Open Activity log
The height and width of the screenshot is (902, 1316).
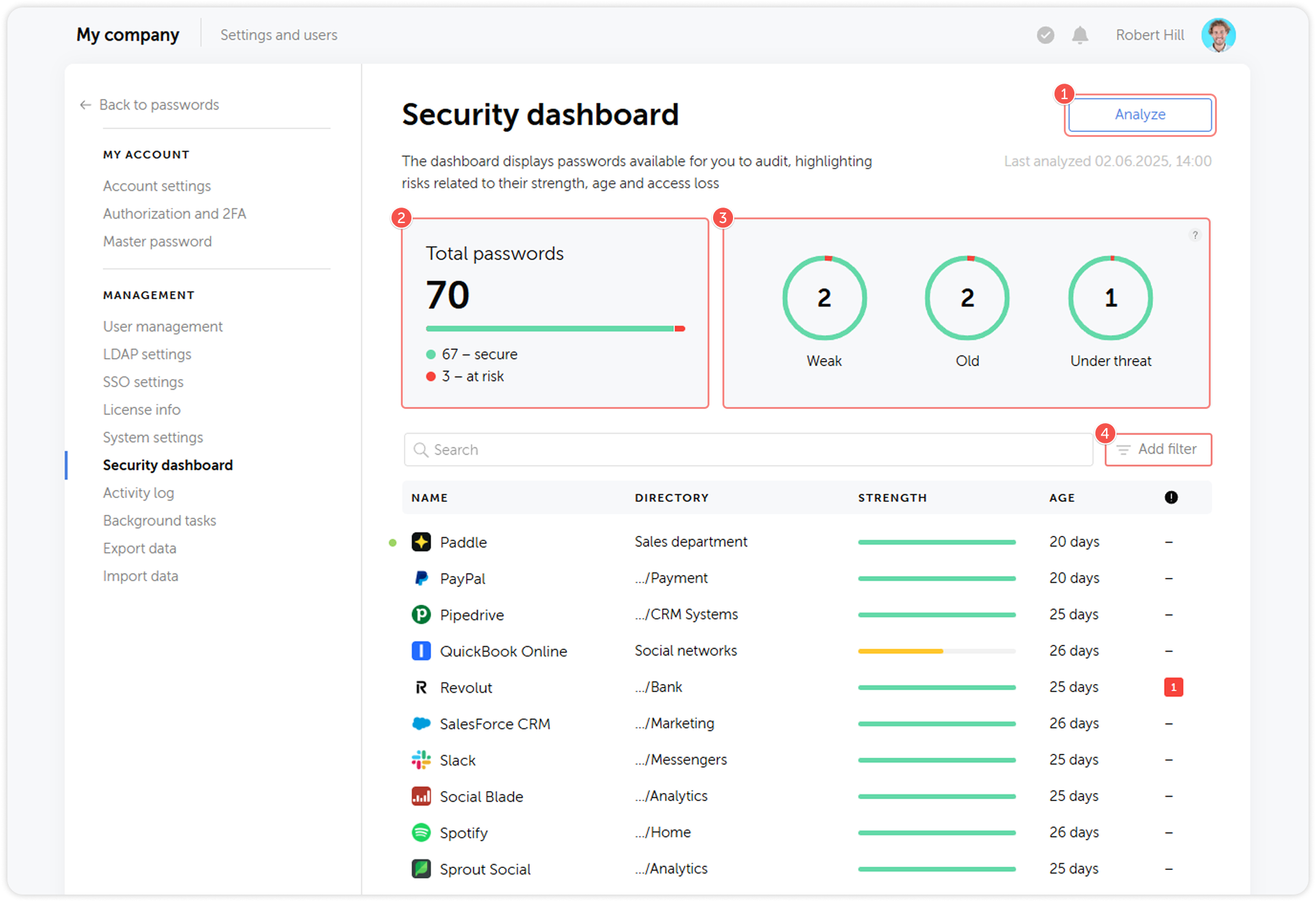(139, 493)
